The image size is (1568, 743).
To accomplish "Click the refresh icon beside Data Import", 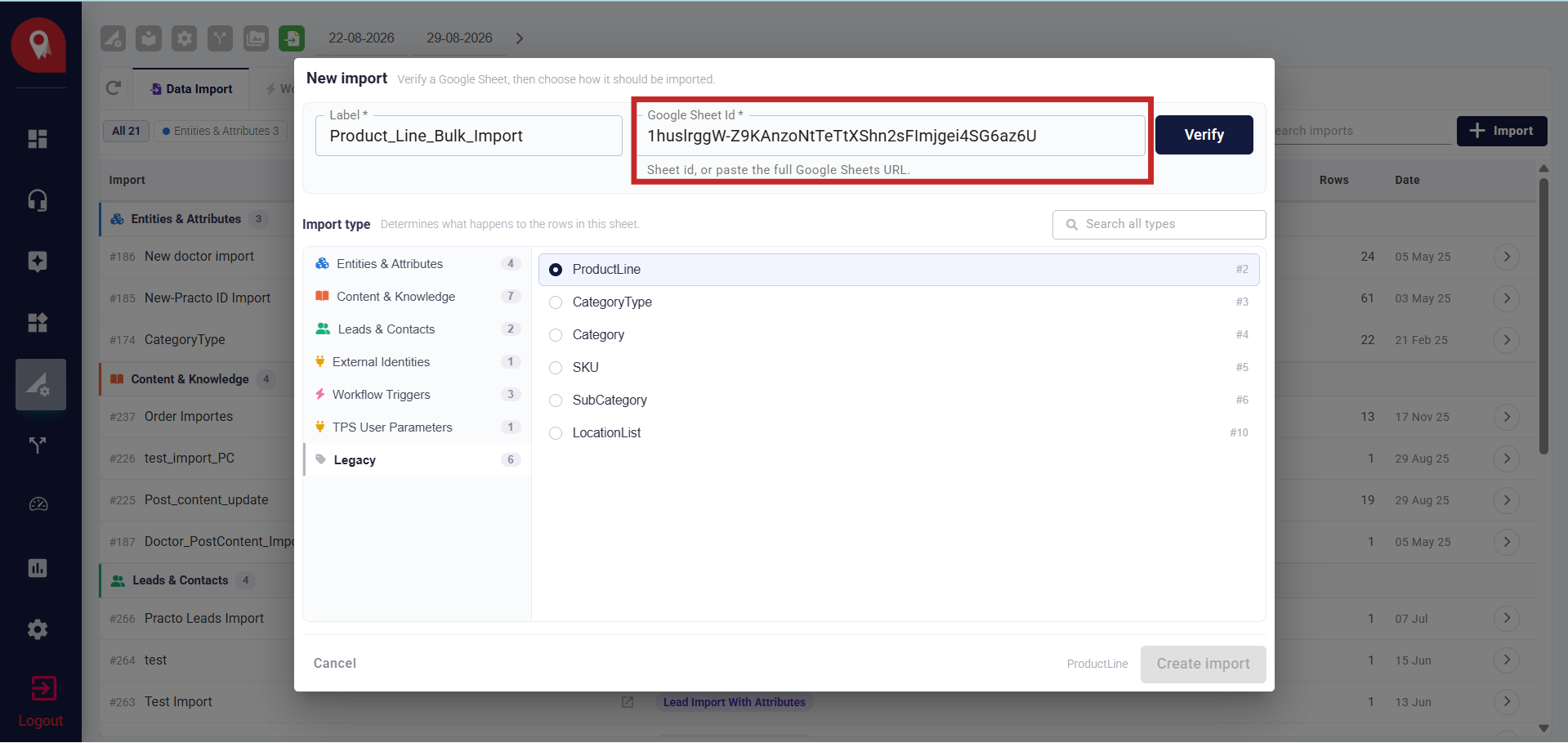I will [114, 87].
